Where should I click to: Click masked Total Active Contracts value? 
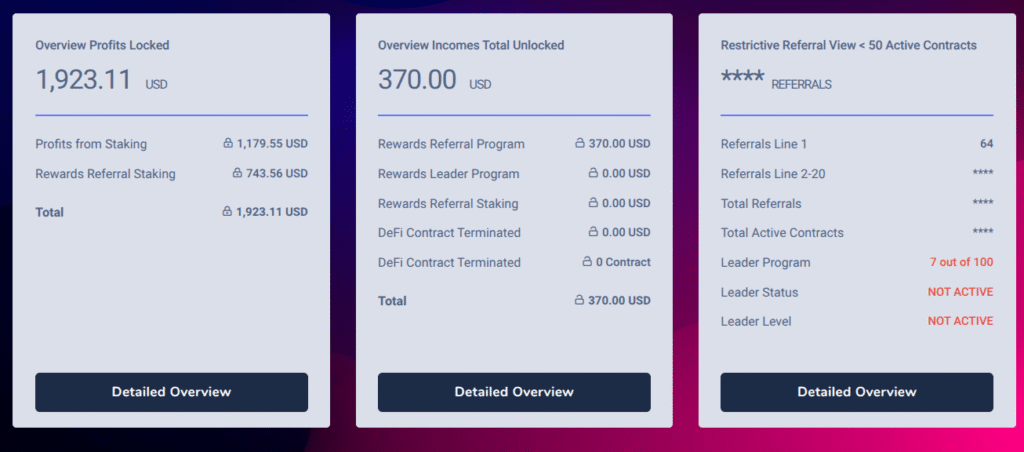tap(983, 233)
